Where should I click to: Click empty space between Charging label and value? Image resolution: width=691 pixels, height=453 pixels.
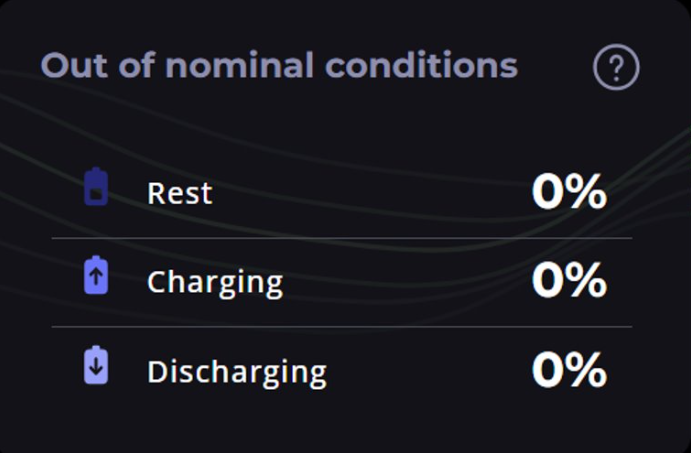click(x=405, y=282)
